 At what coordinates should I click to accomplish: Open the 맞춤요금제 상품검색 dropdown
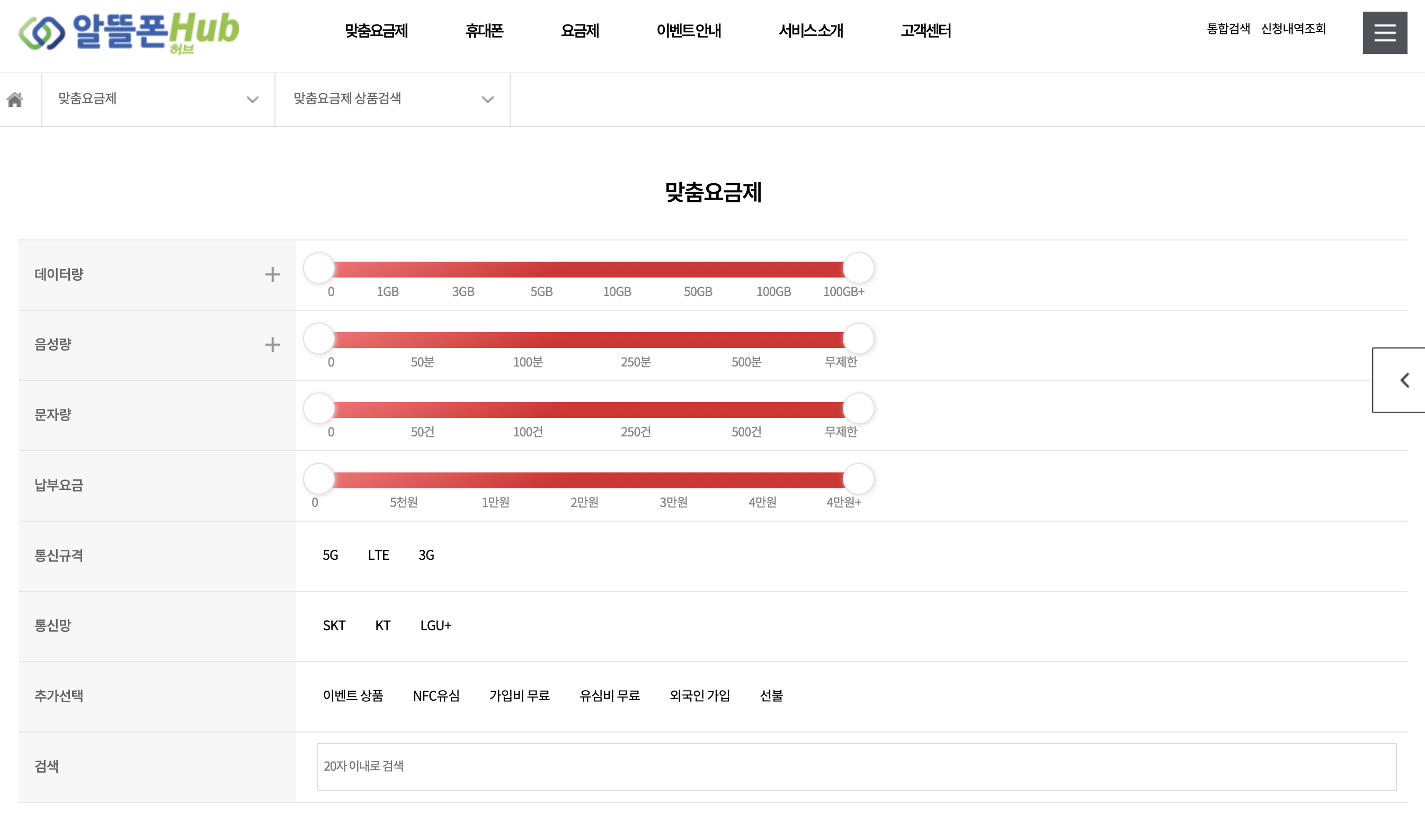point(393,99)
